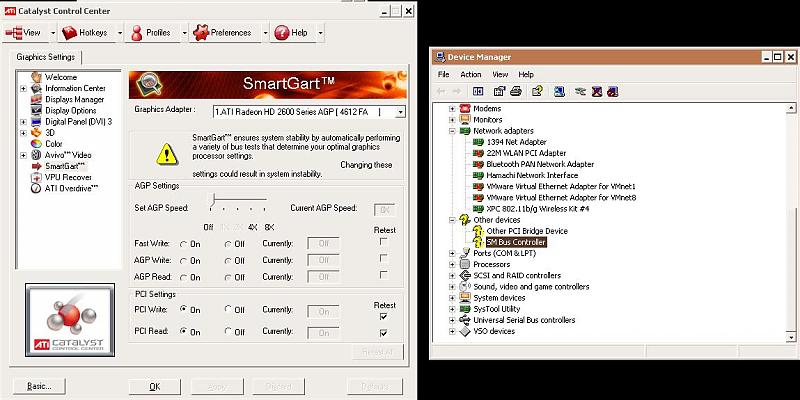Select the Avivo Video tree item
This screenshot has width=800, height=400.
coord(68,155)
